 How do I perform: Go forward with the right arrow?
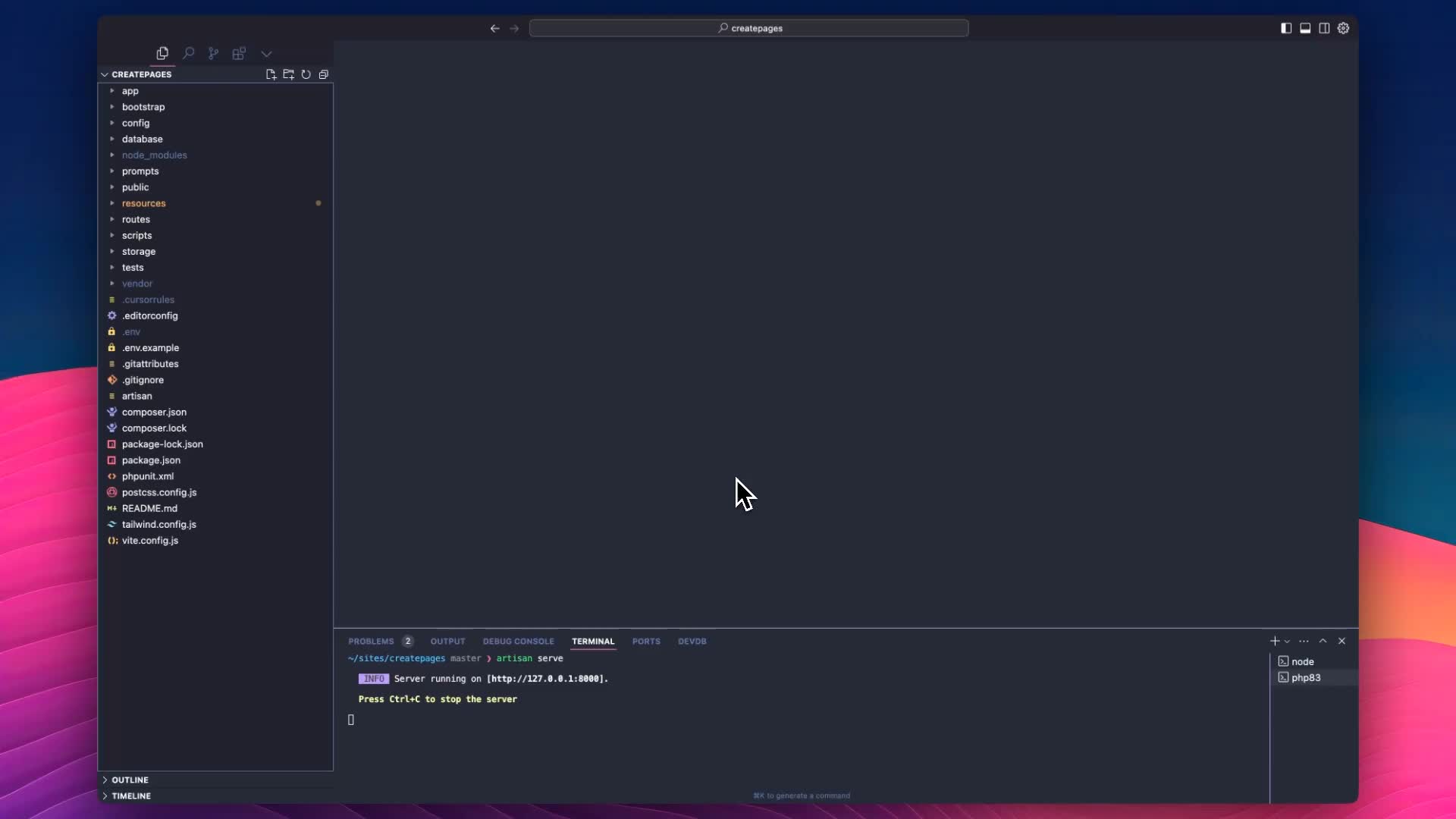[x=514, y=28]
